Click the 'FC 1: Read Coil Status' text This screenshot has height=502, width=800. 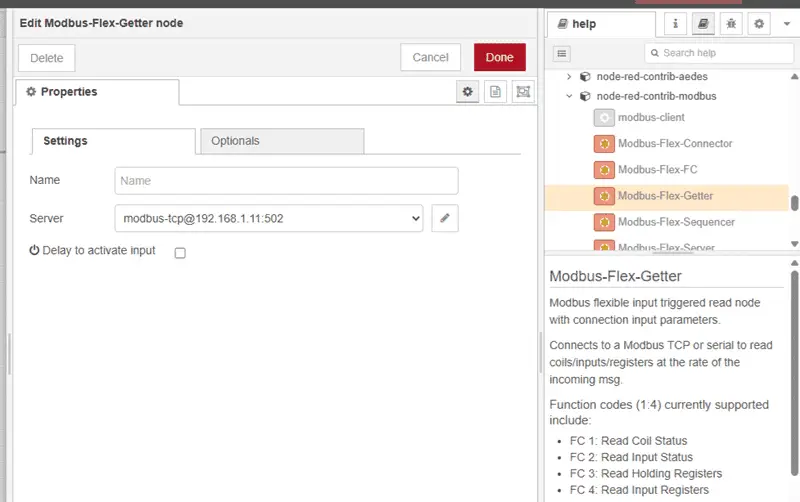click(629, 441)
